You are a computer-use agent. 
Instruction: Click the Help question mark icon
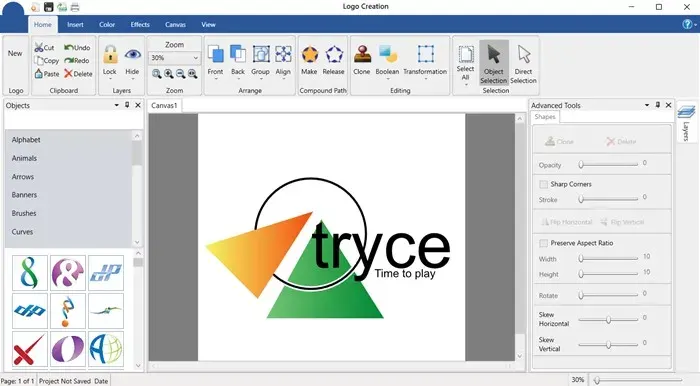(x=687, y=24)
